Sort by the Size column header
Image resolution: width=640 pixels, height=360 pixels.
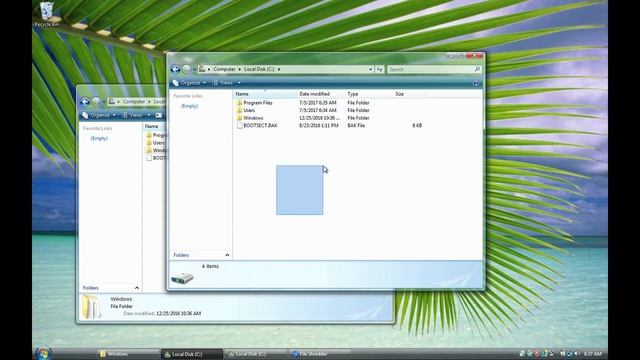409,94
